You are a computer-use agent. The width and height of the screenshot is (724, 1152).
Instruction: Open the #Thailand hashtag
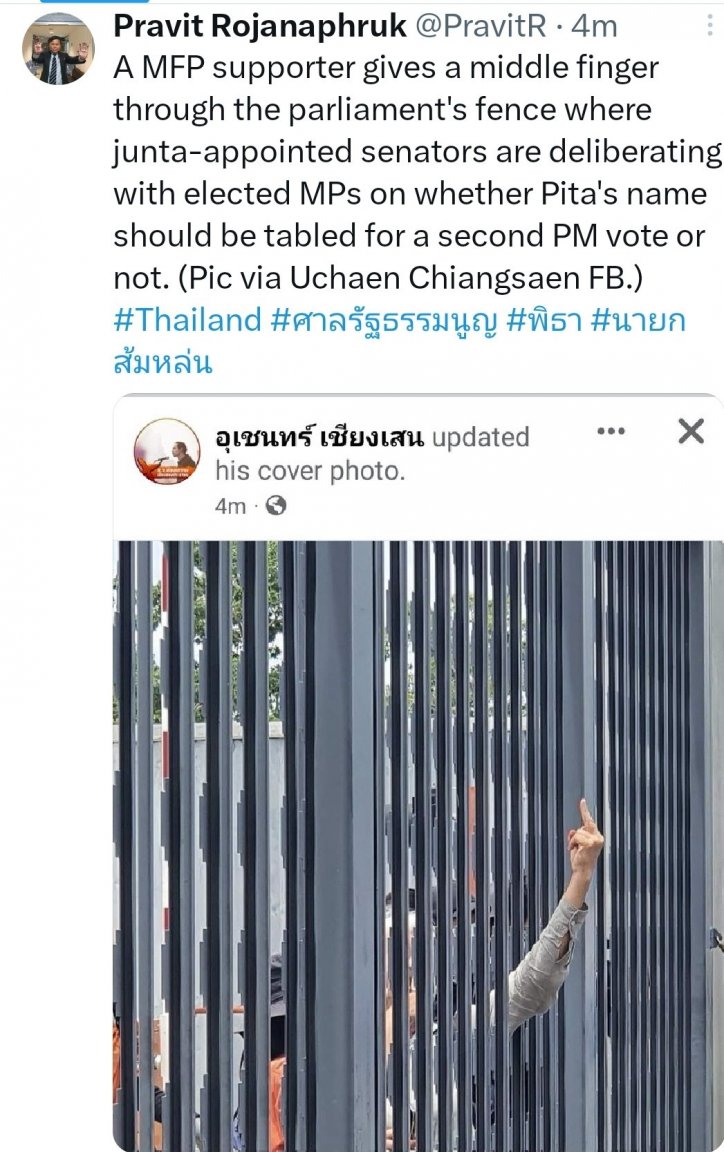coord(187,320)
